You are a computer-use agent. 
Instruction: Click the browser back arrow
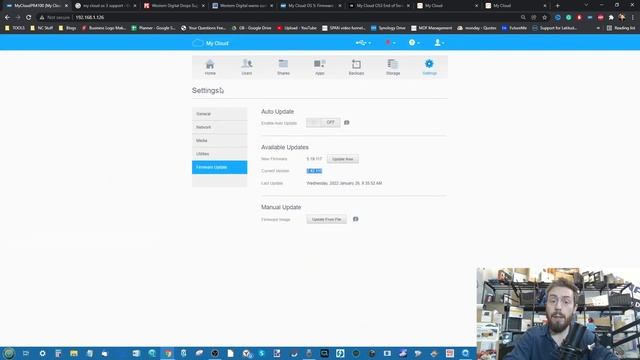(7, 18)
